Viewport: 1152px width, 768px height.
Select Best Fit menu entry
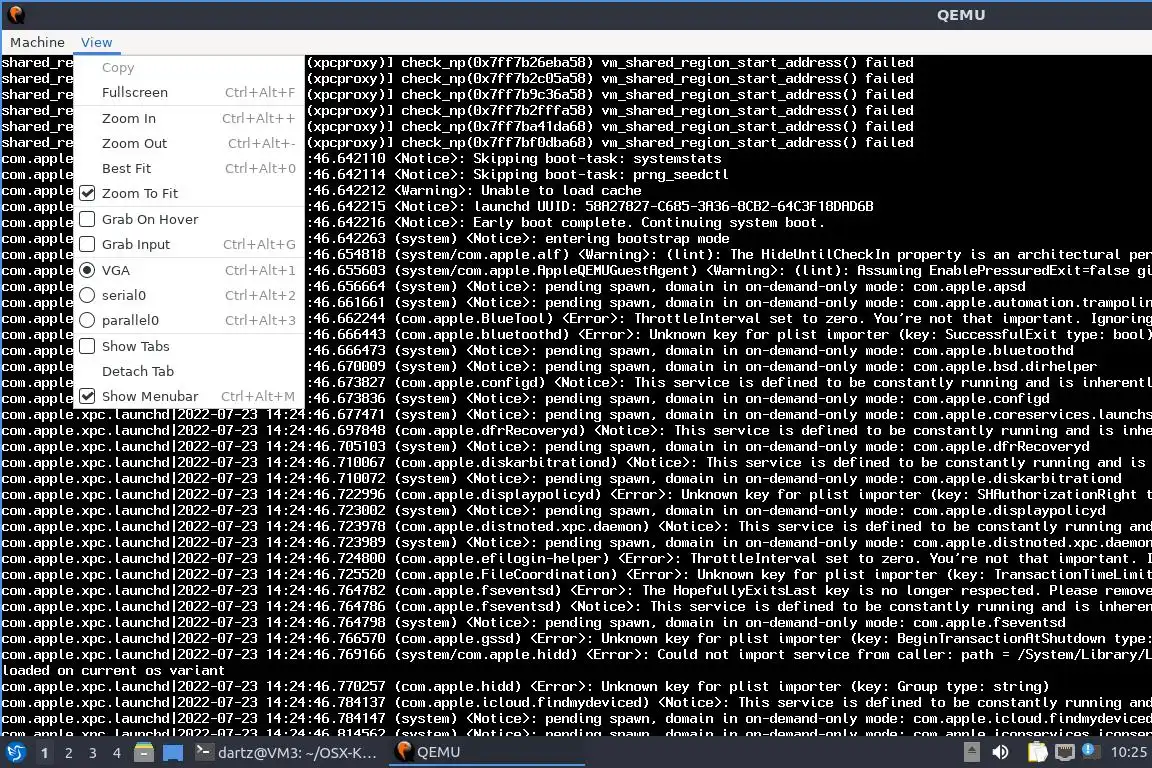point(190,168)
